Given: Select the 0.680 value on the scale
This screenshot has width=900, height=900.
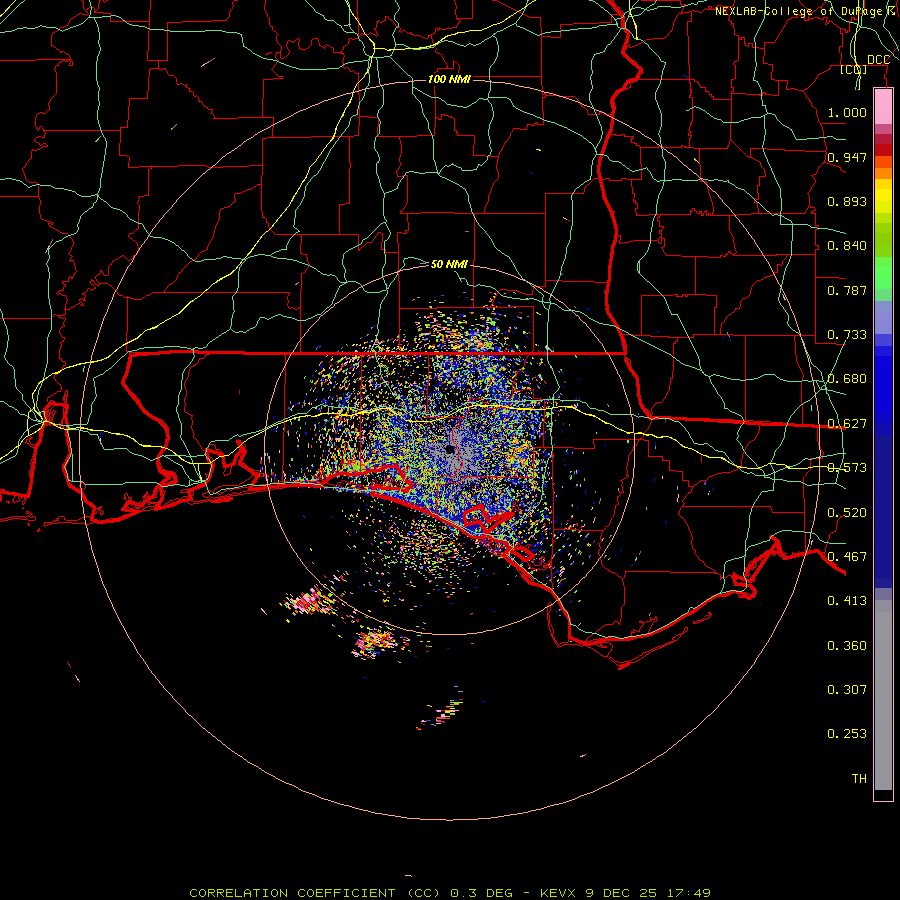Looking at the screenshot, I should 847,379.
